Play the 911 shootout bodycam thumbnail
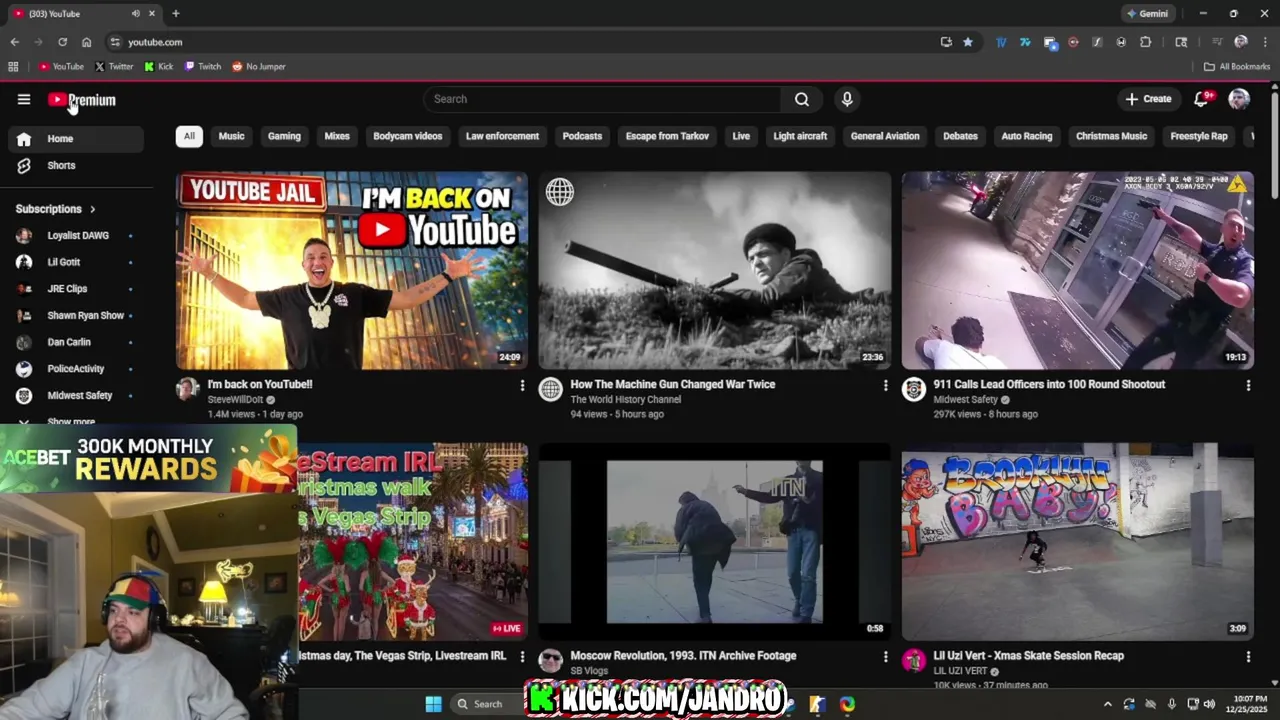This screenshot has width=1280, height=720. [1078, 271]
